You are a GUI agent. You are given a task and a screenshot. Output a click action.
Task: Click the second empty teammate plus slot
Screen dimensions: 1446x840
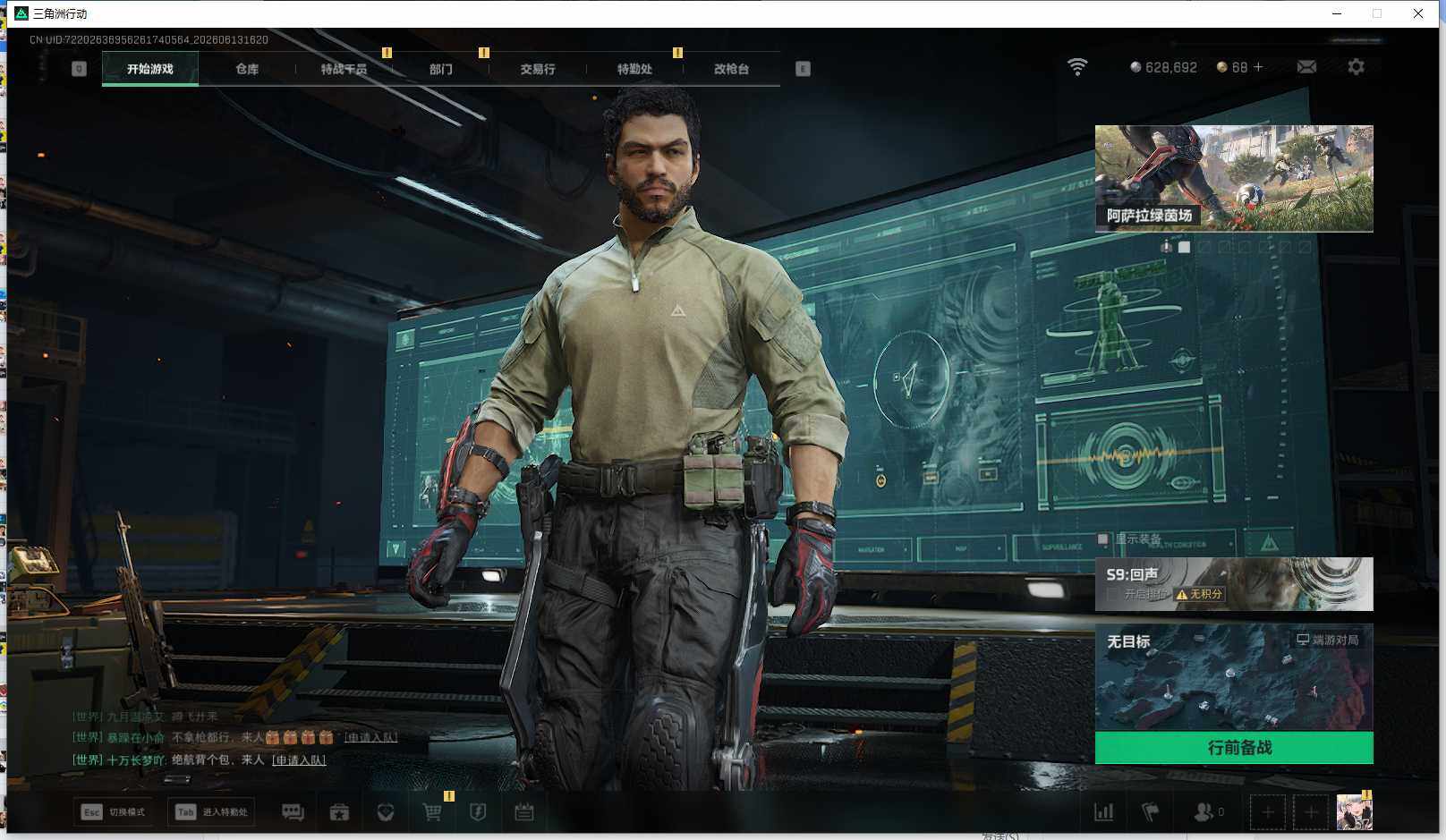coord(1311,812)
